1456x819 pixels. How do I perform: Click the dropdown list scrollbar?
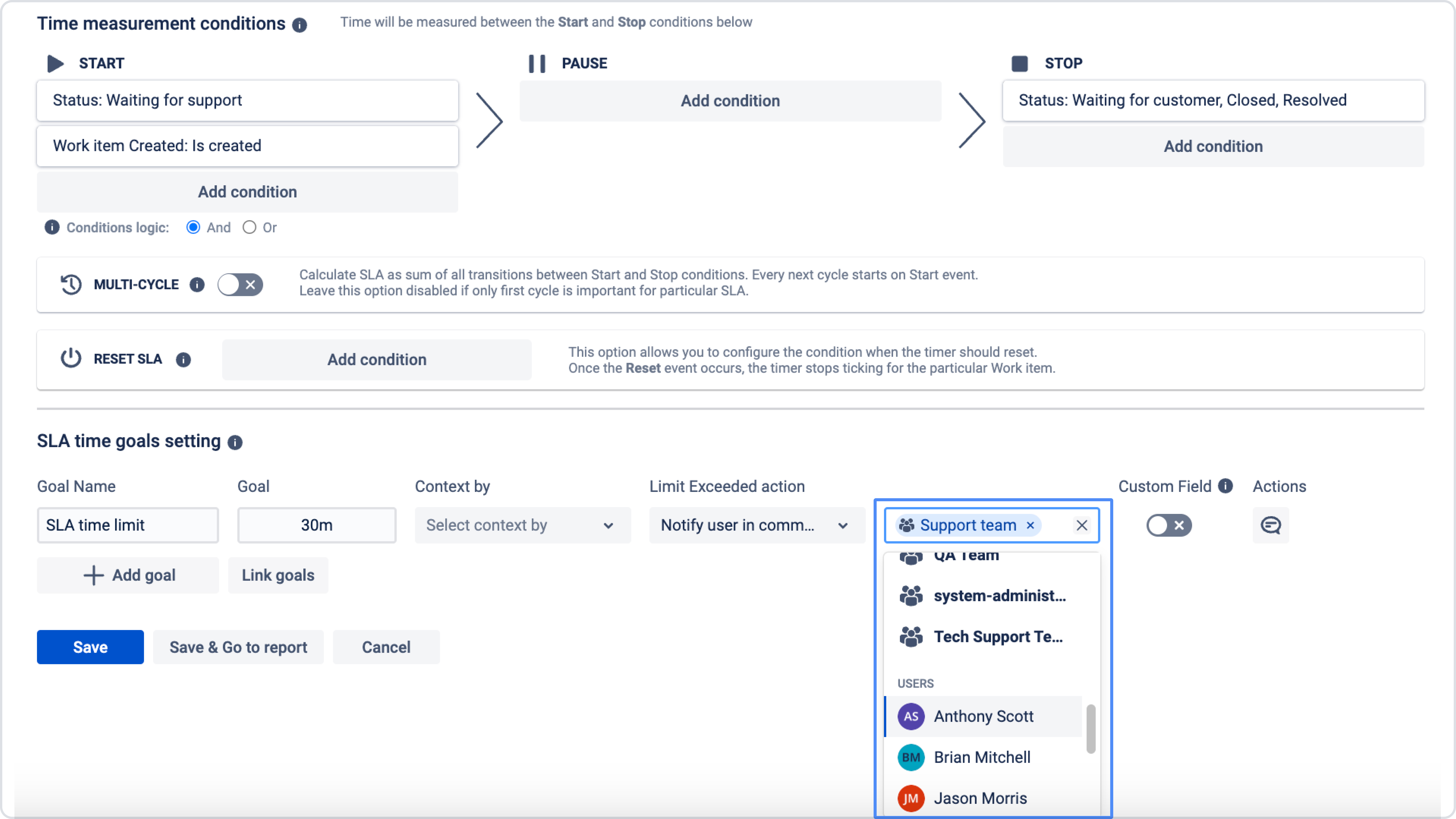(x=1091, y=729)
